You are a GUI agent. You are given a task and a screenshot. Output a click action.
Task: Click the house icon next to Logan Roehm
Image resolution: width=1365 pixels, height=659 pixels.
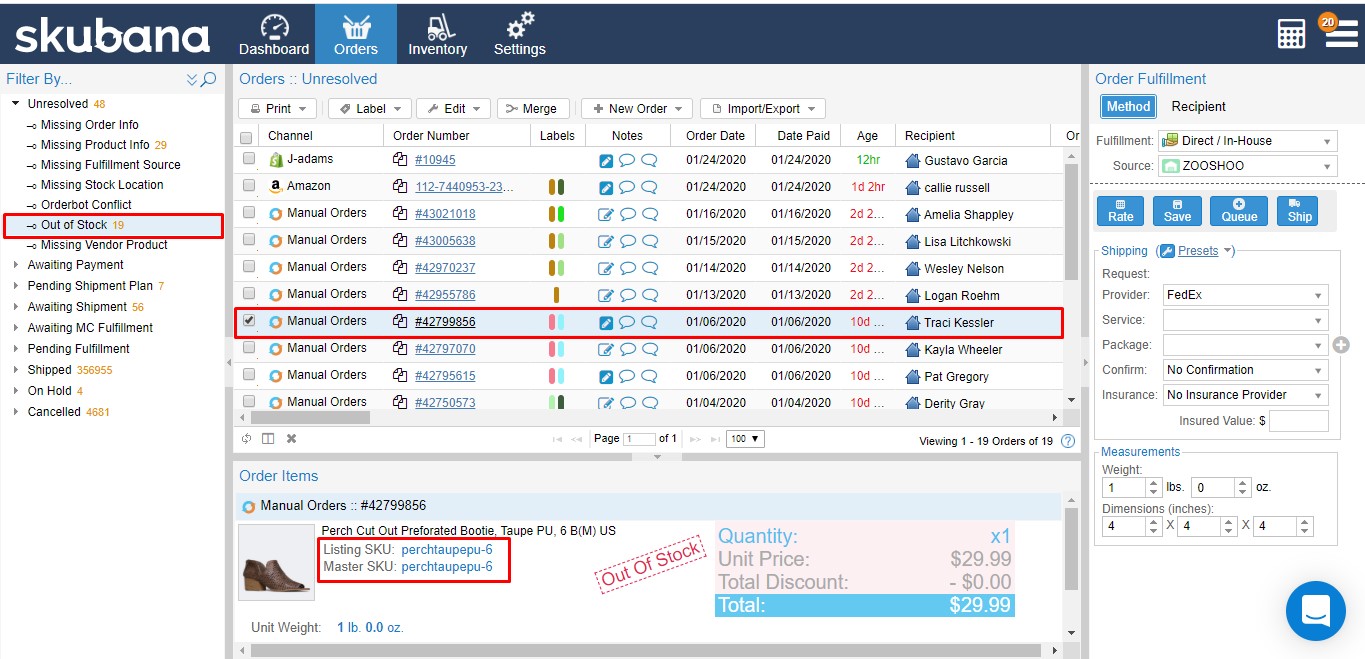point(912,295)
